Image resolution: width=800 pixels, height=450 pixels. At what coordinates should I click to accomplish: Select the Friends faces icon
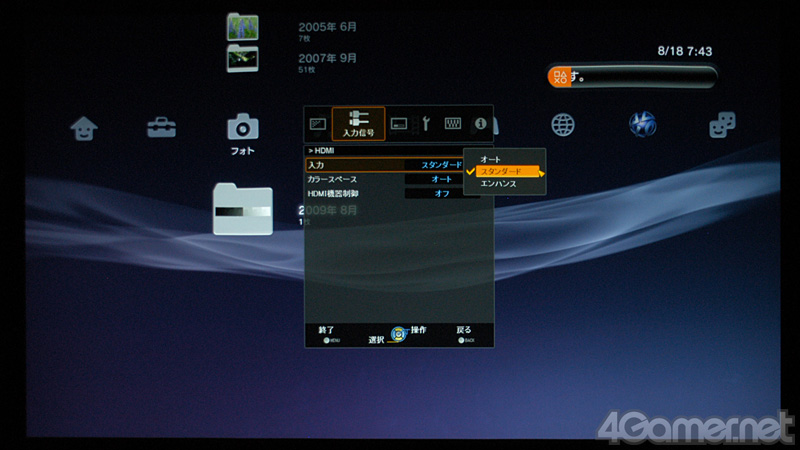722,125
